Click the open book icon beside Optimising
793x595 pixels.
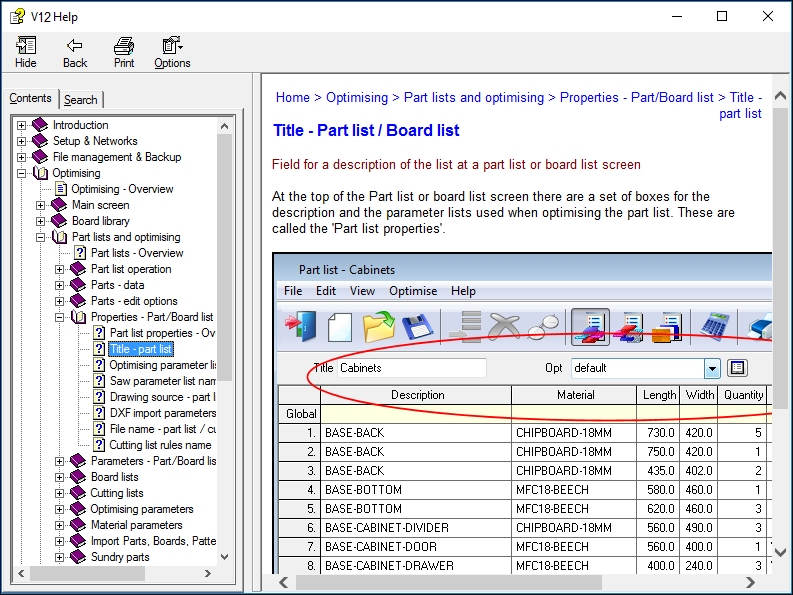[40, 173]
